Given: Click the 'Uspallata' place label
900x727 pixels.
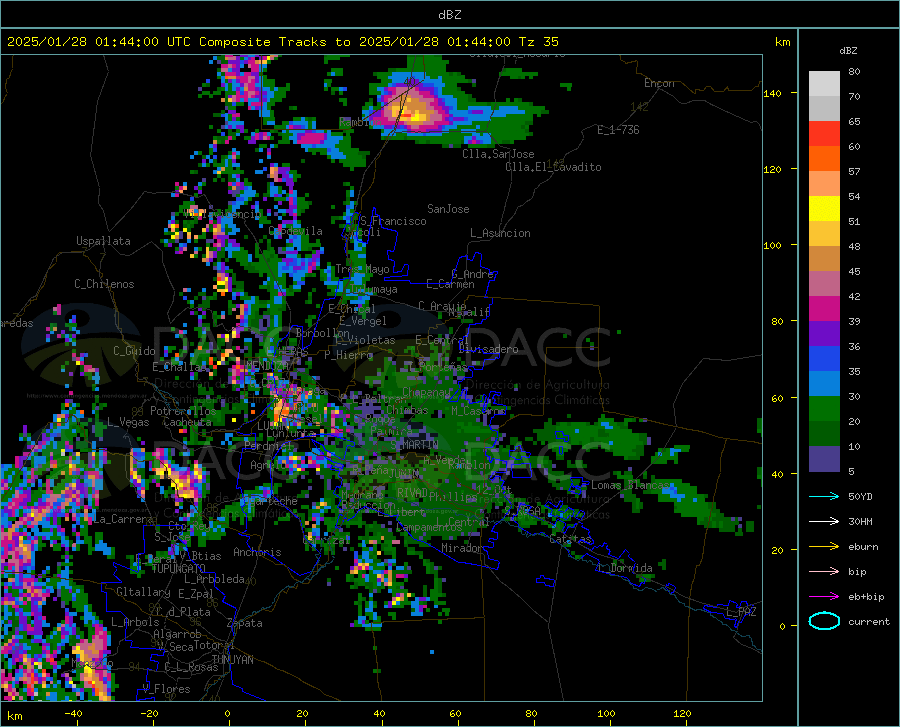Looking at the screenshot, I should 103,241.
